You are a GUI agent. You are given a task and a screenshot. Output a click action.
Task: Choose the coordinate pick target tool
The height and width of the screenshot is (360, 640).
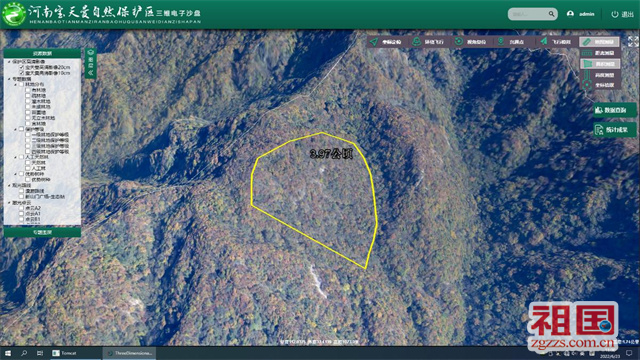click(x=587, y=85)
